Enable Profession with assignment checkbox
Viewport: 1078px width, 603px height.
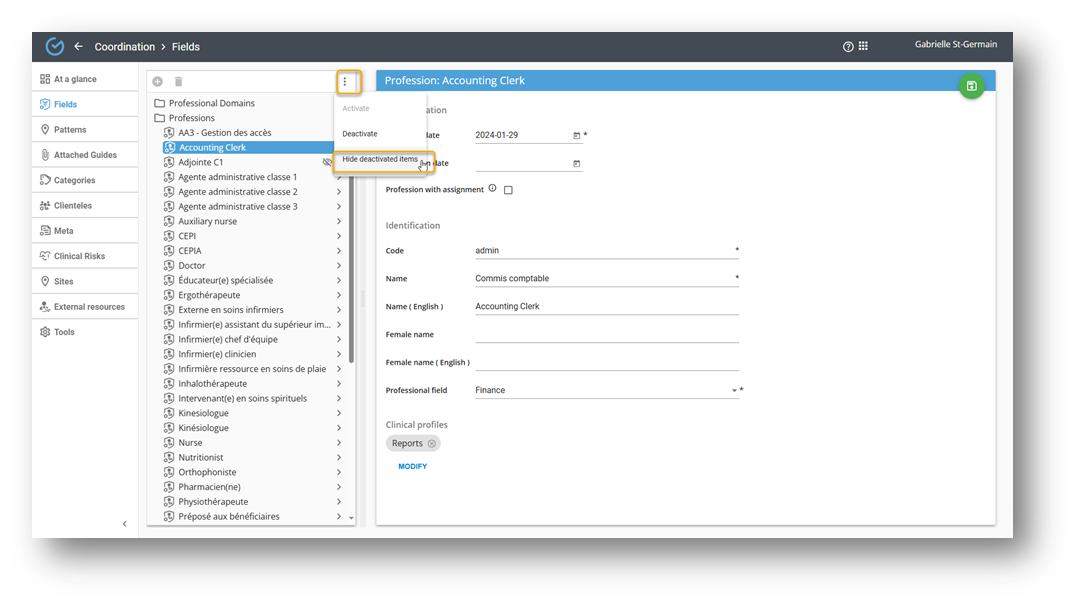(508, 190)
